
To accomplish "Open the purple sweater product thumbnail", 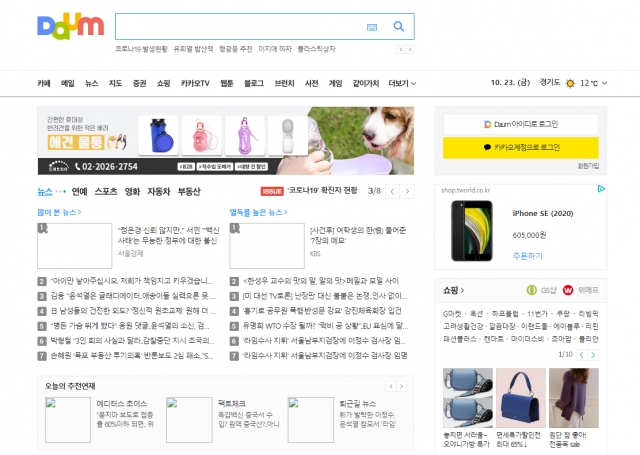I will 574,398.
